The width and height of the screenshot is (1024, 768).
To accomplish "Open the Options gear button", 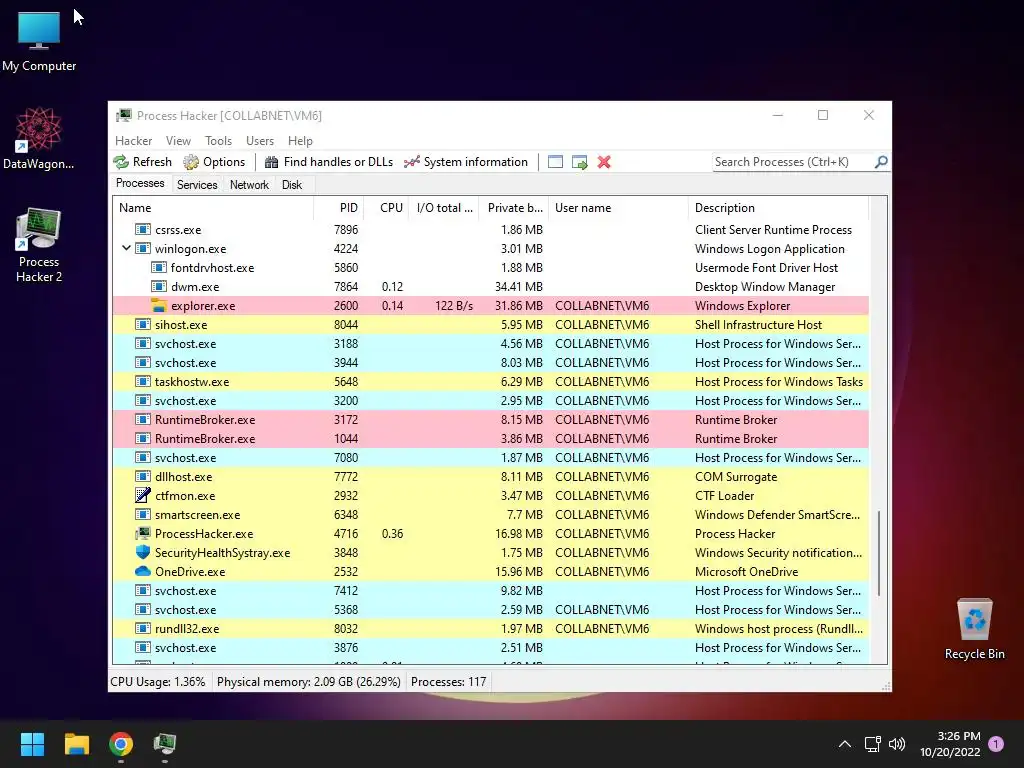I will 214,162.
